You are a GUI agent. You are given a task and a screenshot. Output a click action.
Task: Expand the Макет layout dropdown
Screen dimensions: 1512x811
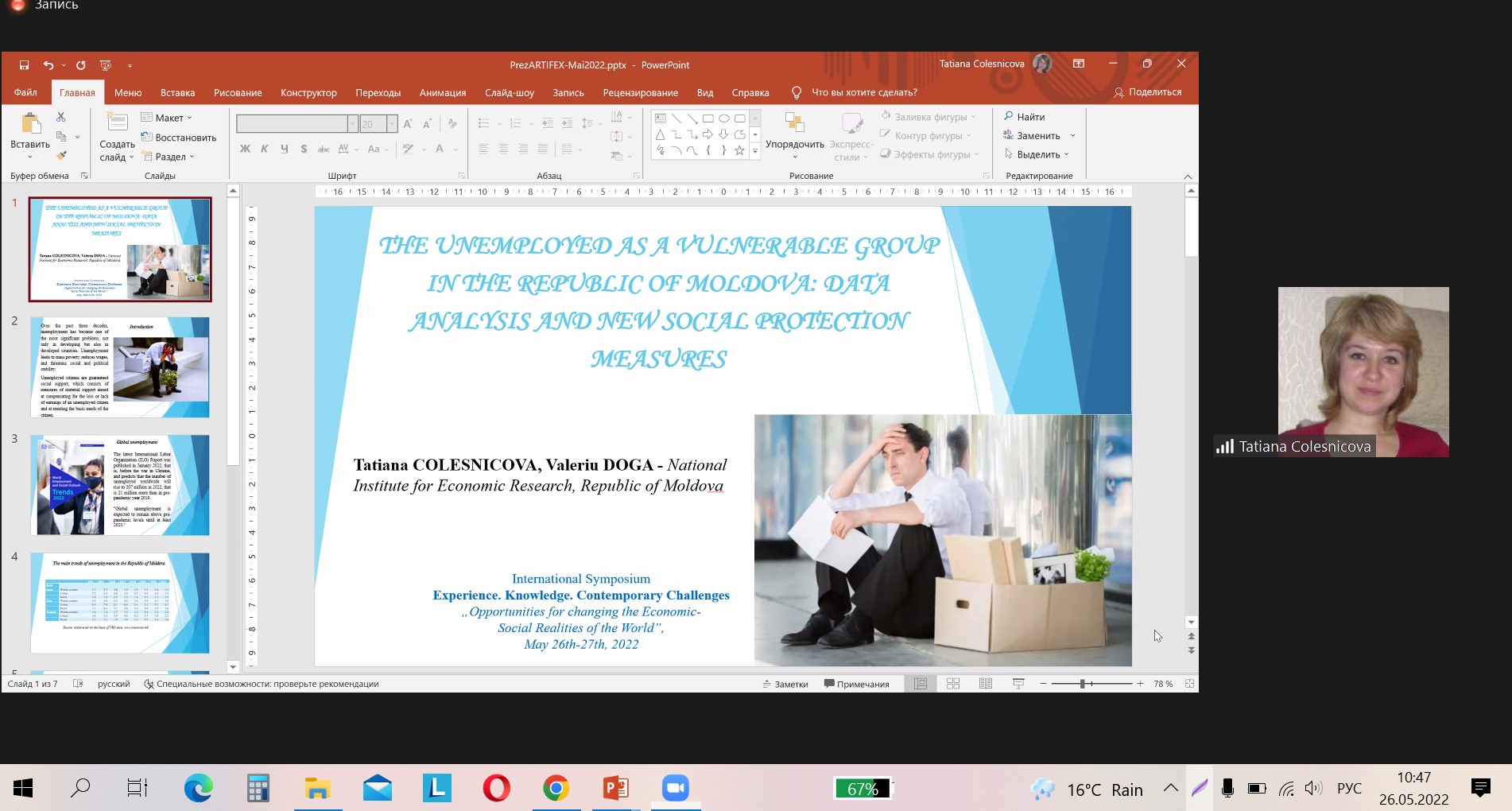(x=167, y=118)
